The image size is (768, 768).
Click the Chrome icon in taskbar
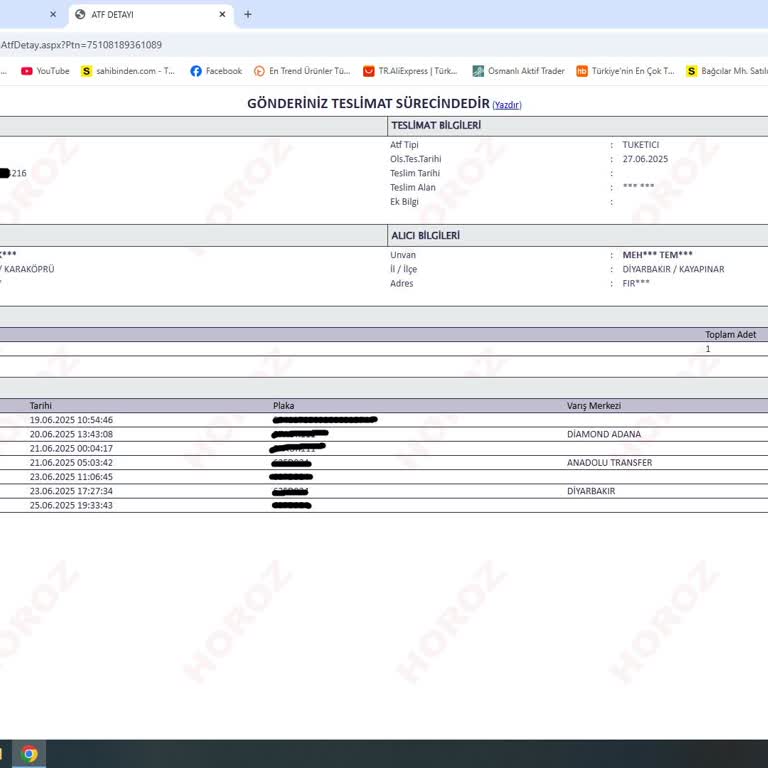[29, 754]
